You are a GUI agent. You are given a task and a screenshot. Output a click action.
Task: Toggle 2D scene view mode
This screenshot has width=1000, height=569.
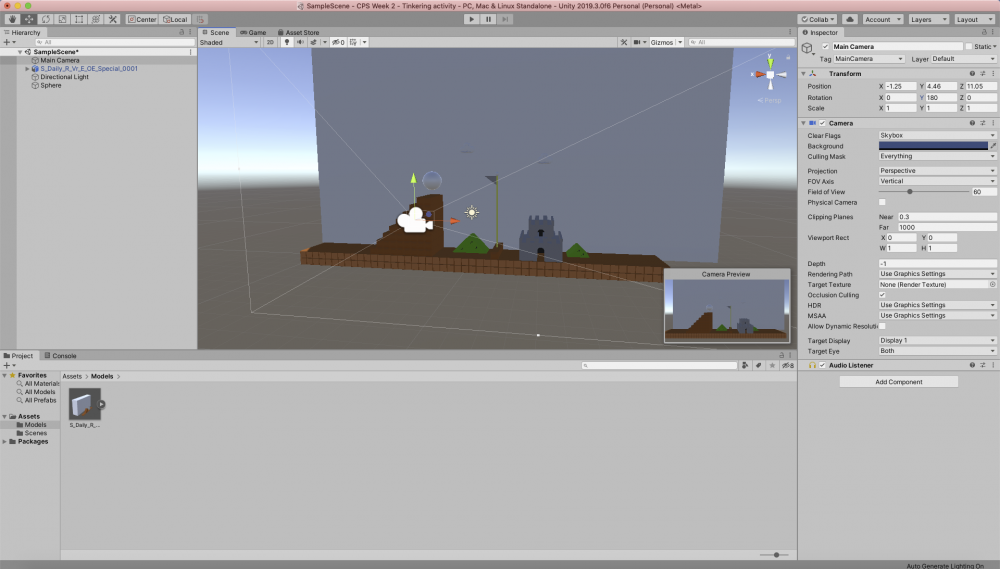270,42
